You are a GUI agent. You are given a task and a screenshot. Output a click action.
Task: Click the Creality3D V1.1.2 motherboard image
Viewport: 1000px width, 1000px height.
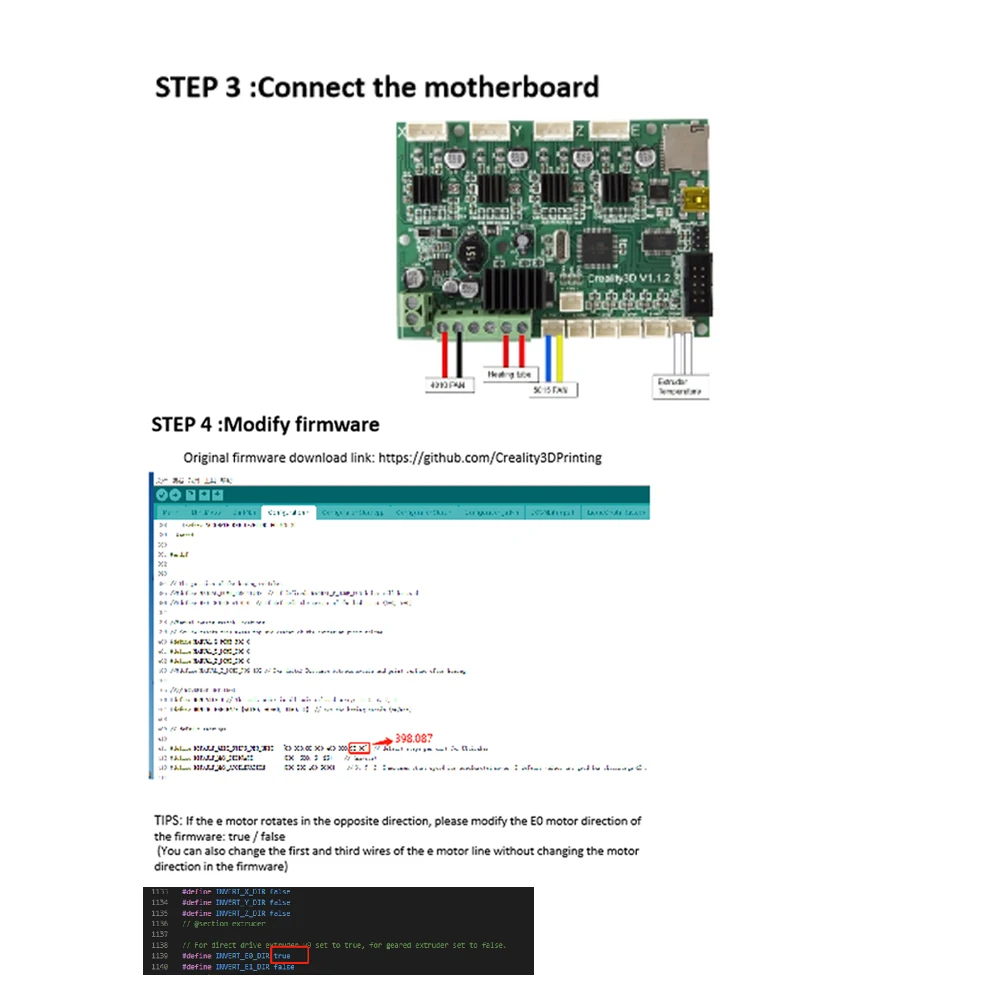pyautogui.click(x=552, y=228)
